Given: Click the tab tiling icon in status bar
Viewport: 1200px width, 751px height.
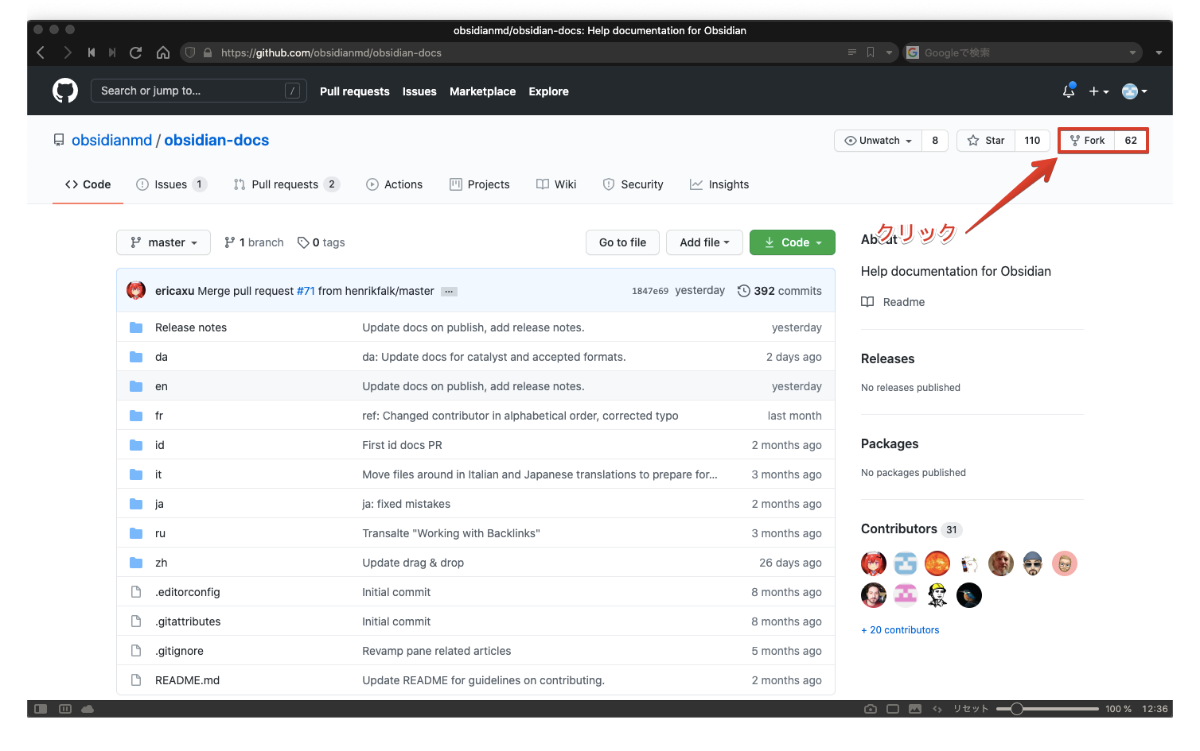Looking at the screenshot, I should (65, 709).
